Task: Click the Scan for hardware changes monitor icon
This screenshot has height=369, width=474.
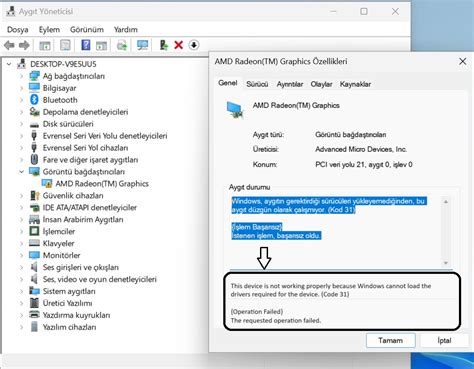Action: (x=143, y=45)
